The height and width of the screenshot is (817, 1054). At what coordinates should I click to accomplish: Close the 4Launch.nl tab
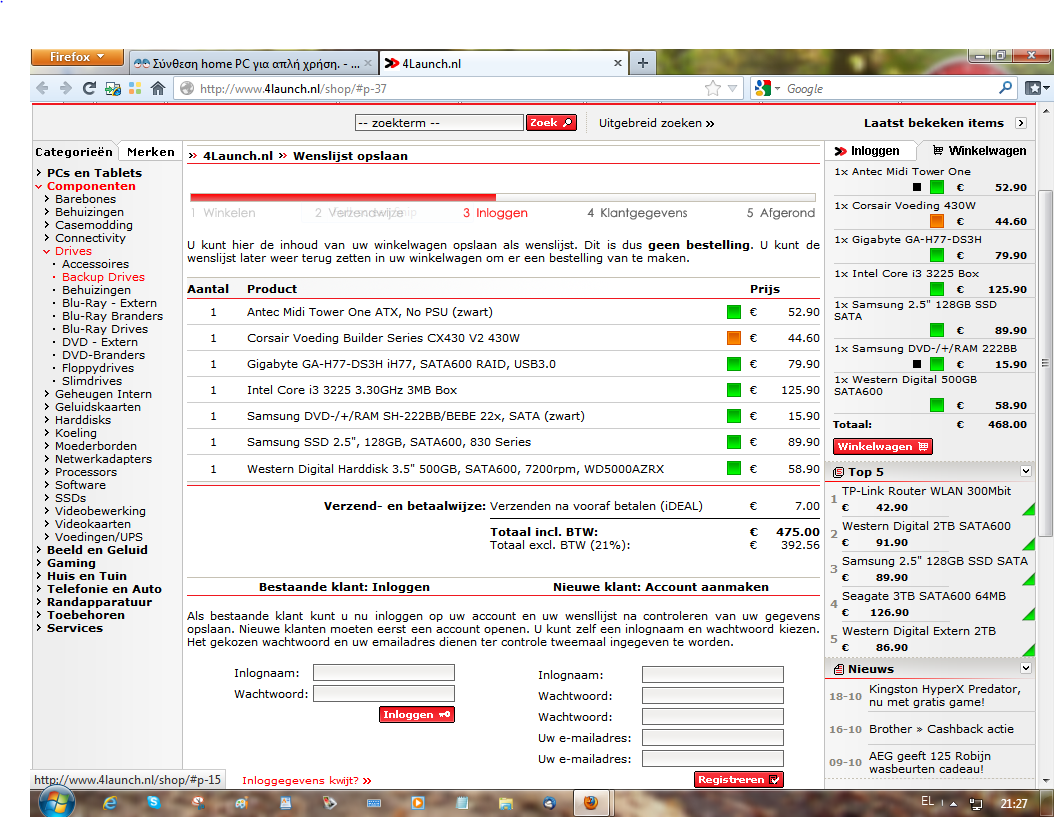[x=618, y=63]
